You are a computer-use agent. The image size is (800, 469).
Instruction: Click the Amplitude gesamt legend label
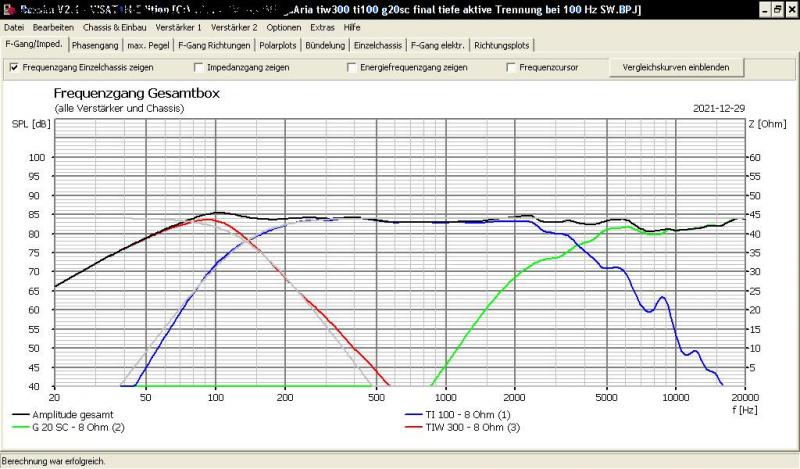73,415
